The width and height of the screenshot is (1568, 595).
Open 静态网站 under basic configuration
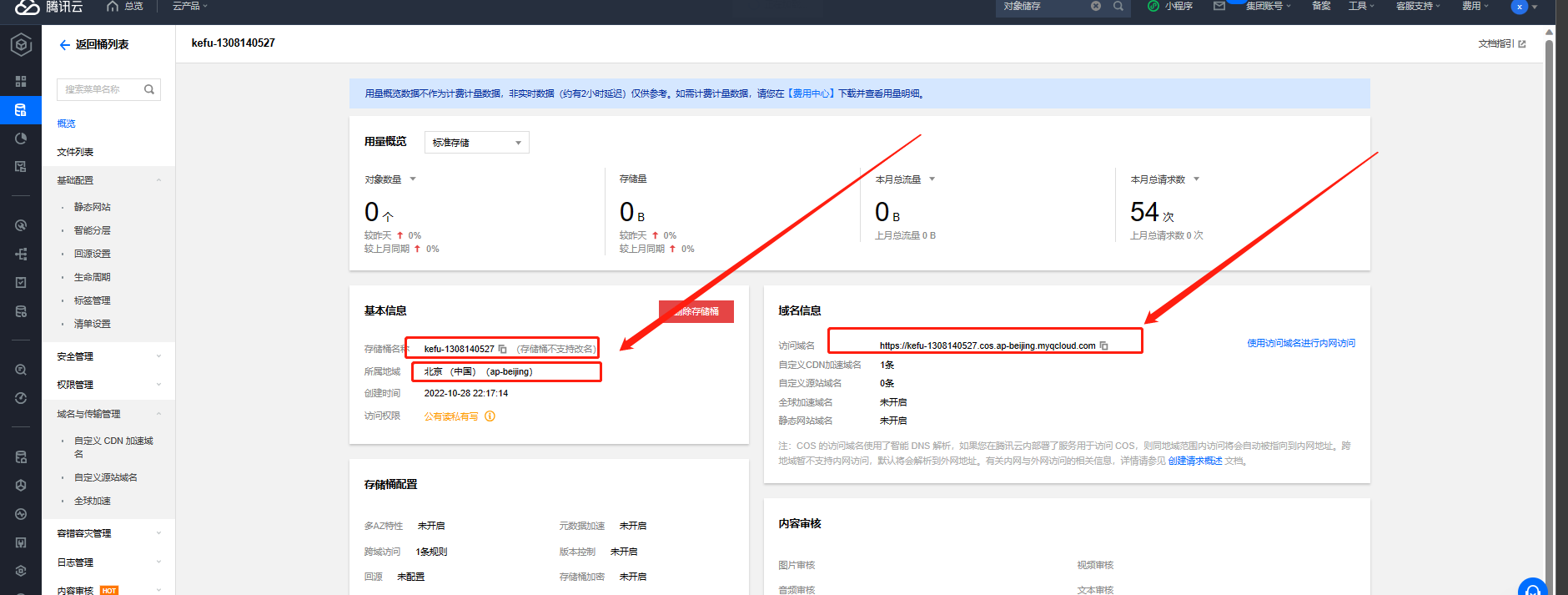tap(92, 207)
